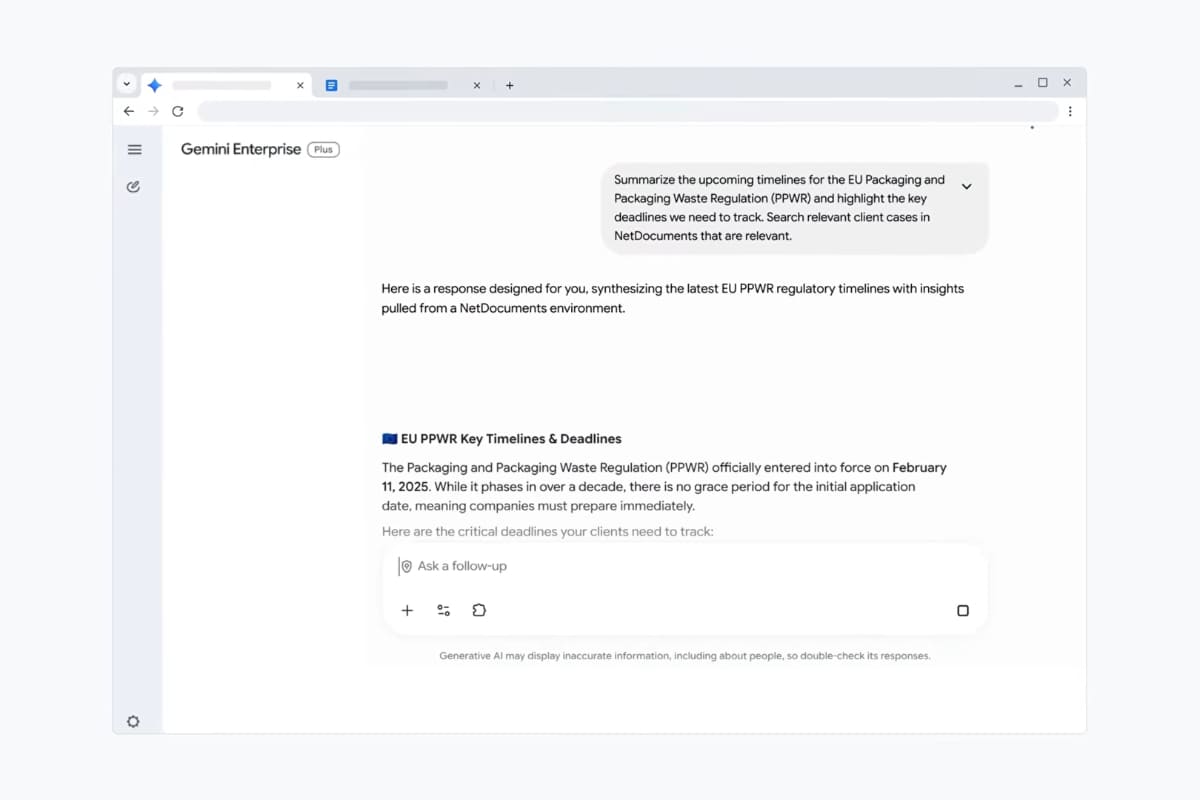Open the hamburger main menu
Screen dimensions: 1200x800
135,150
